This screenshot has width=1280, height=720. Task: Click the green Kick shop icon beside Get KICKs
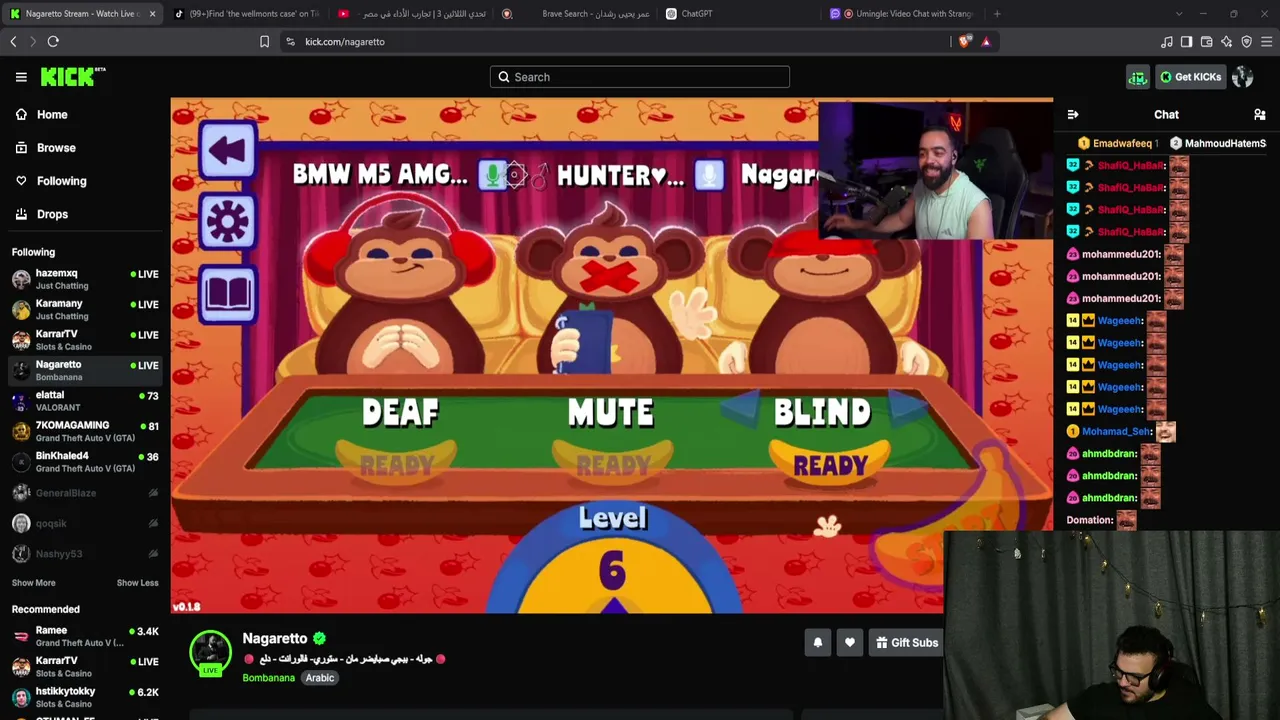pyautogui.click(x=1138, y=77)
